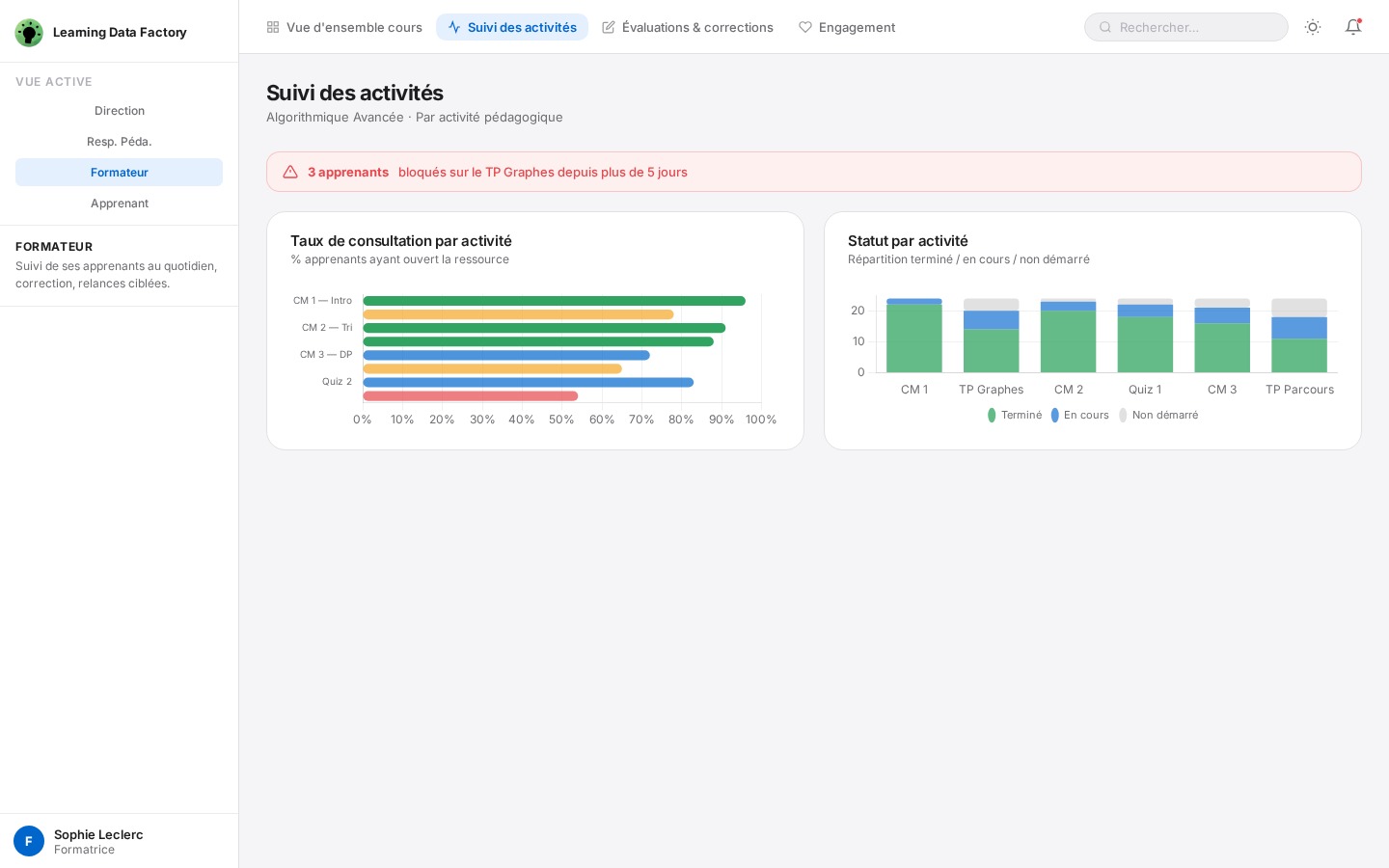Click the warning triangle in the alert banner

click(290, 173)
